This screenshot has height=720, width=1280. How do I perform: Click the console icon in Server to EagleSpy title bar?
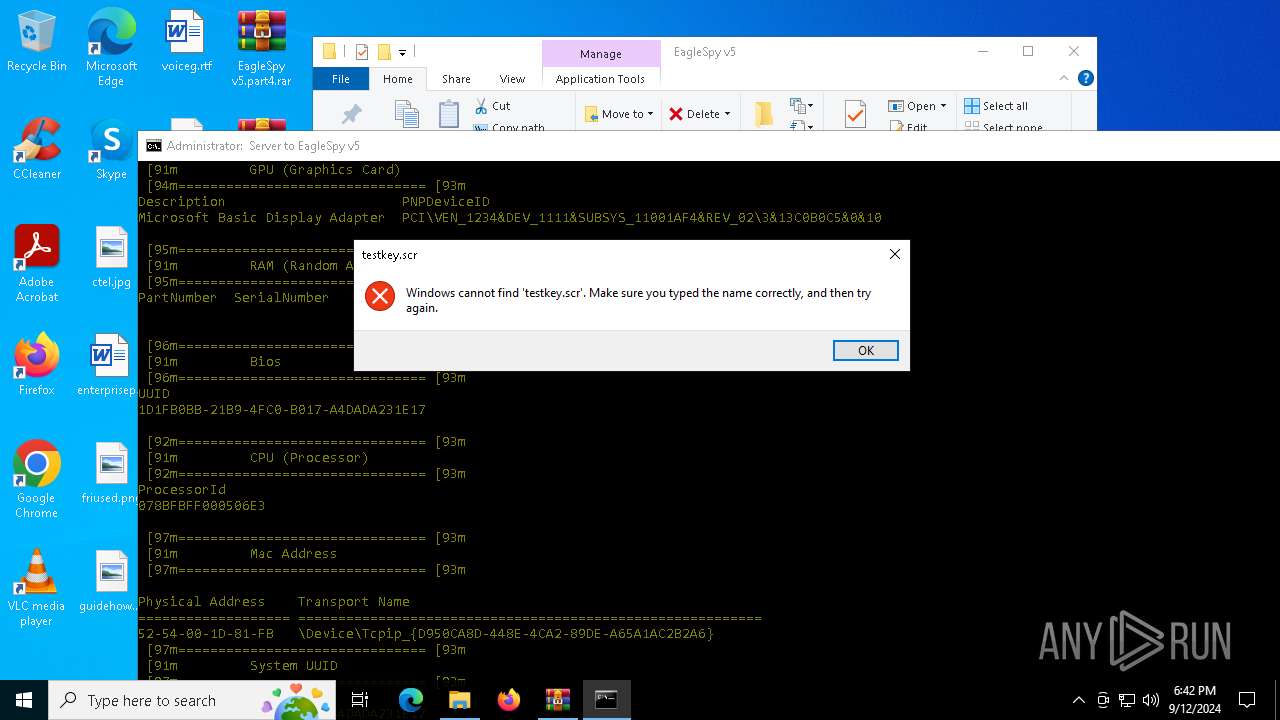point(153,145)
